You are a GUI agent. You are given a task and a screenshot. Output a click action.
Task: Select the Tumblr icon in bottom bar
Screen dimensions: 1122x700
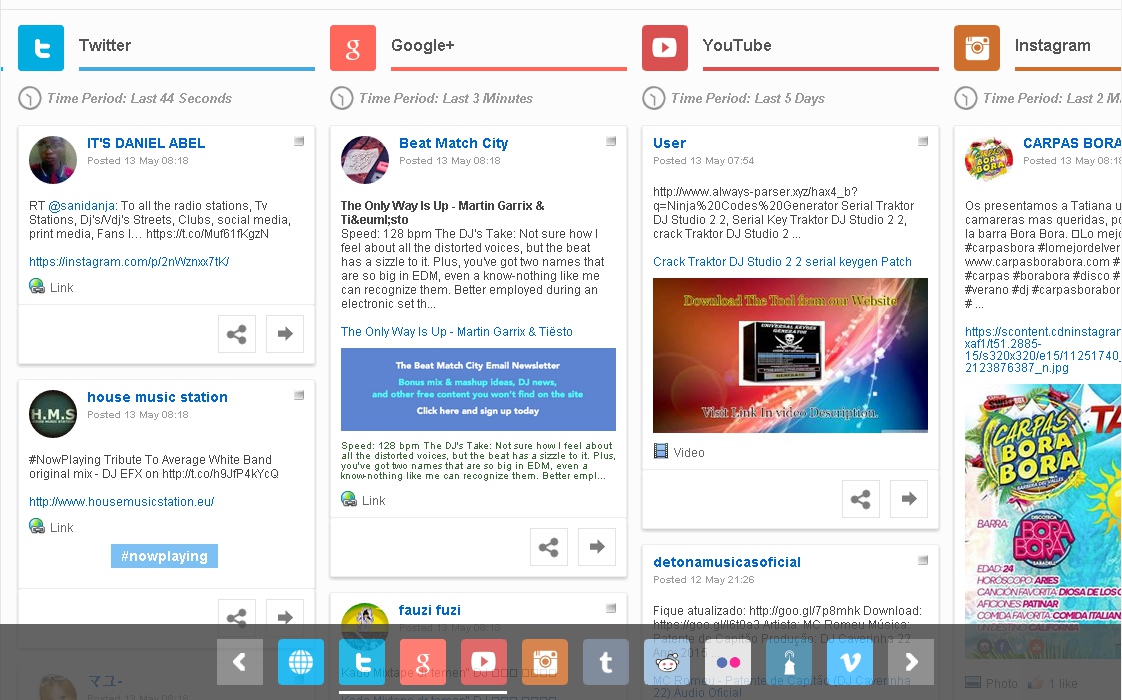pyautogui.click(x=606, y=662)
